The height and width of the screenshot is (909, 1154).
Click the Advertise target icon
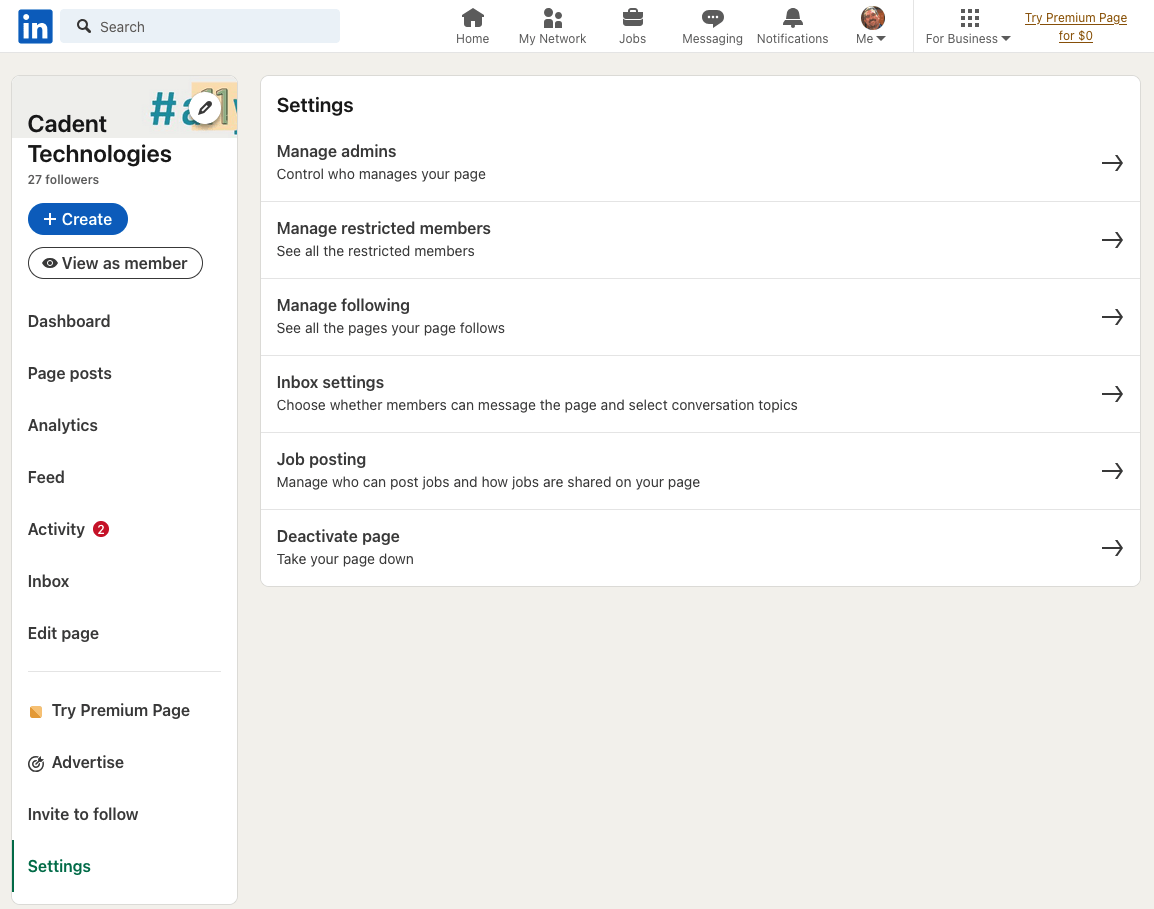35,763
